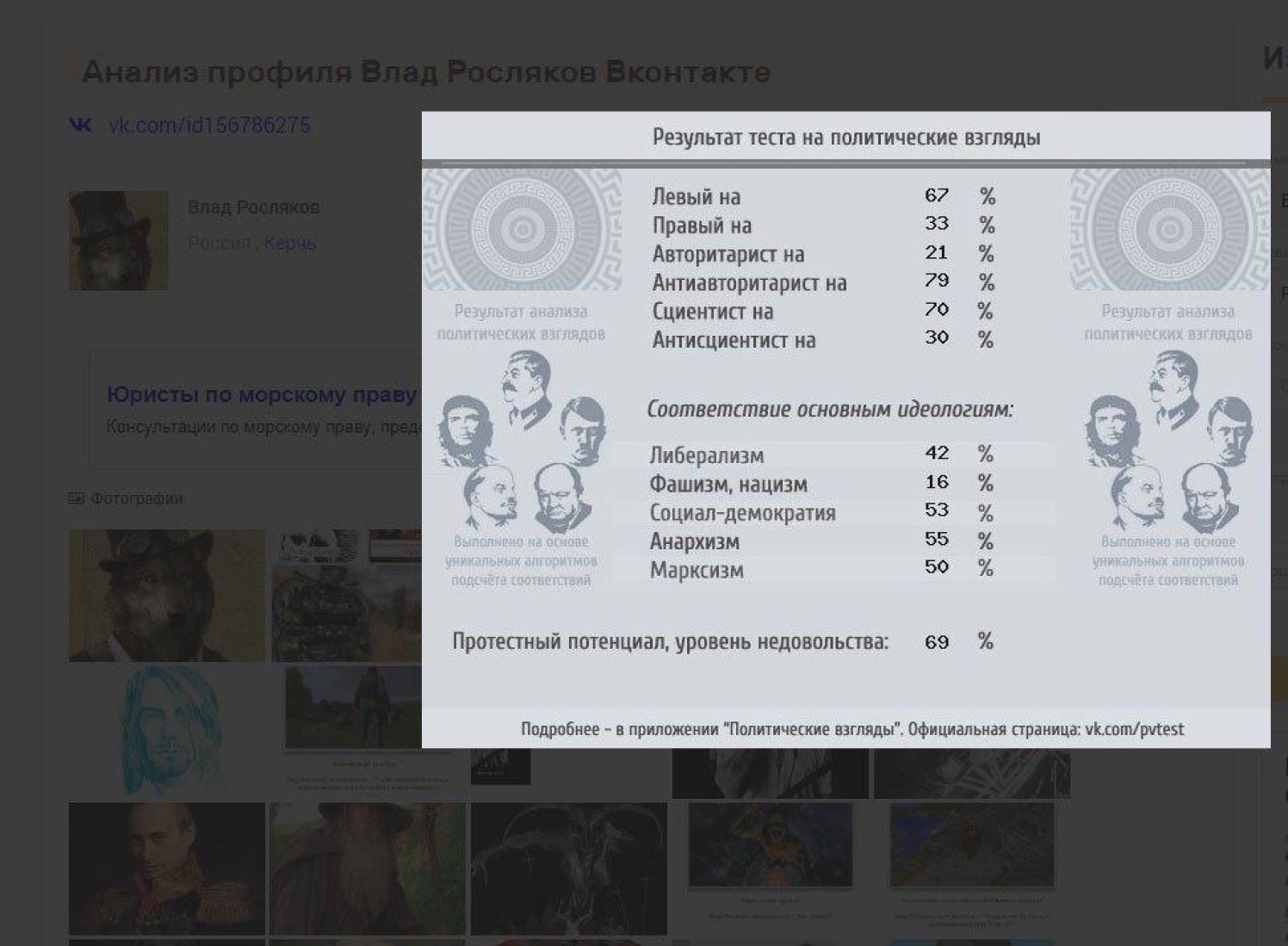
Task: Click the vk.com/pvtest official page text
Action: (1134, 730)
